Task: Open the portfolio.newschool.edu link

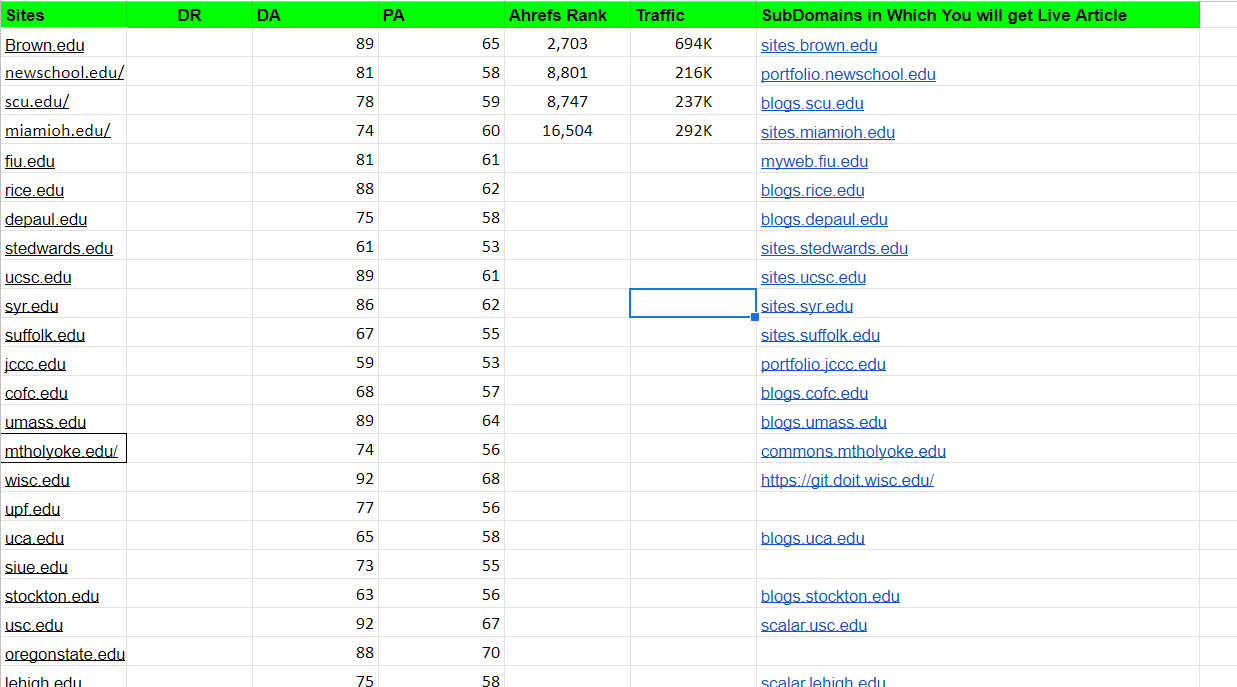Action: point(848,74)
